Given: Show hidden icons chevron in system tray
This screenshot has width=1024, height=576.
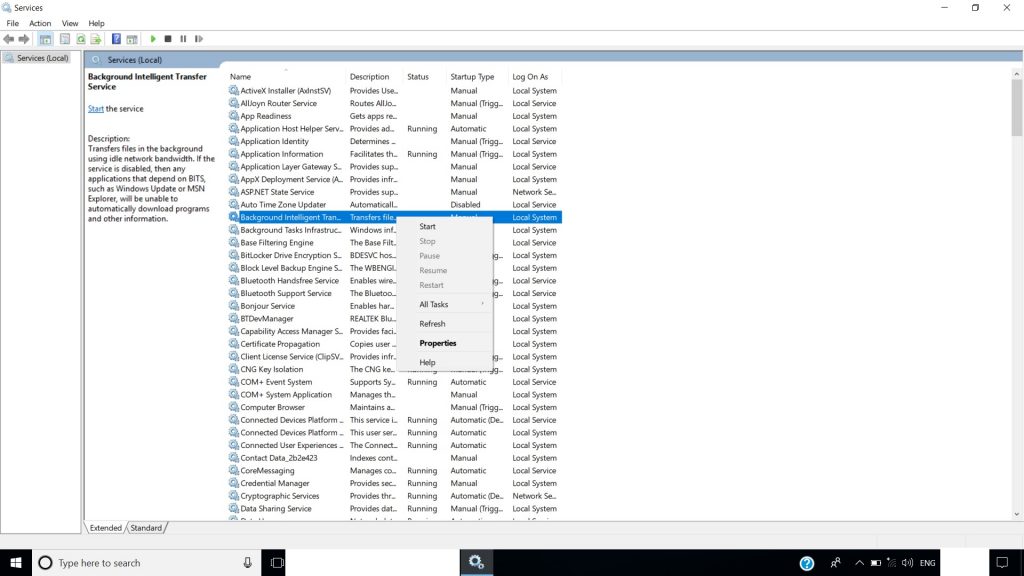Looking at the screenshot, I should coord(859,562).
